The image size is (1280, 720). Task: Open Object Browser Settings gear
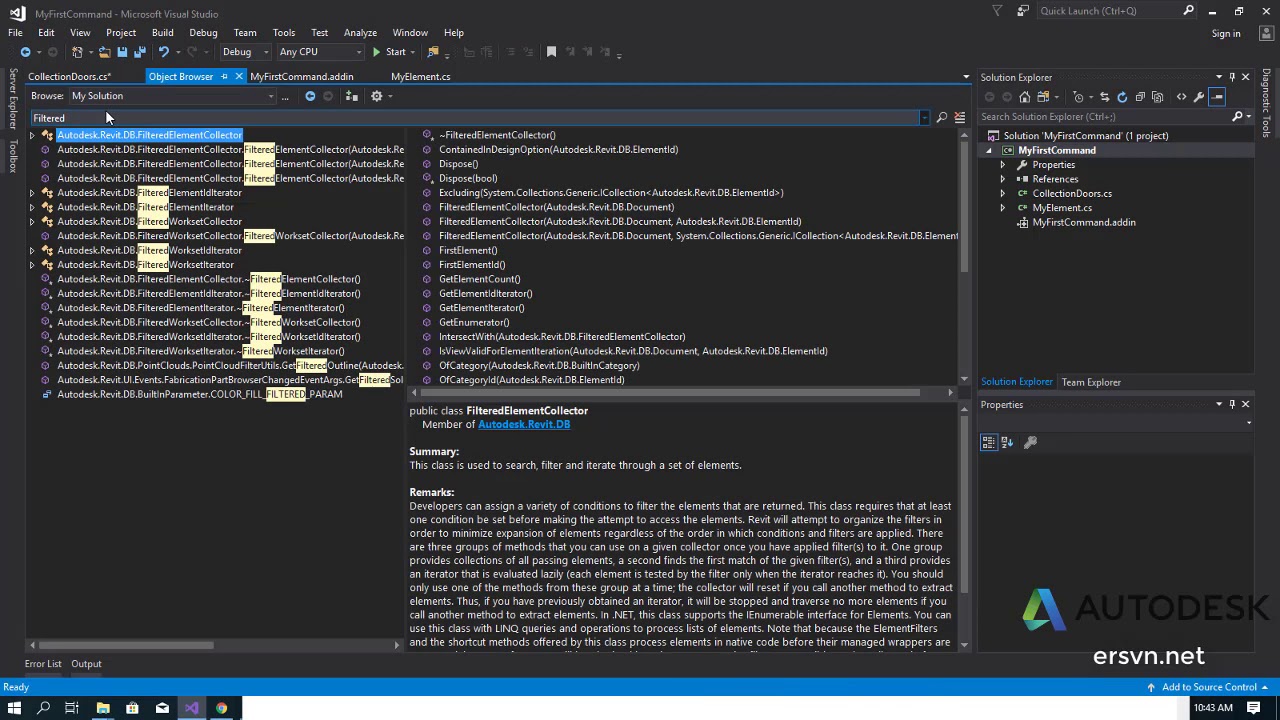(x=377, y=96)
